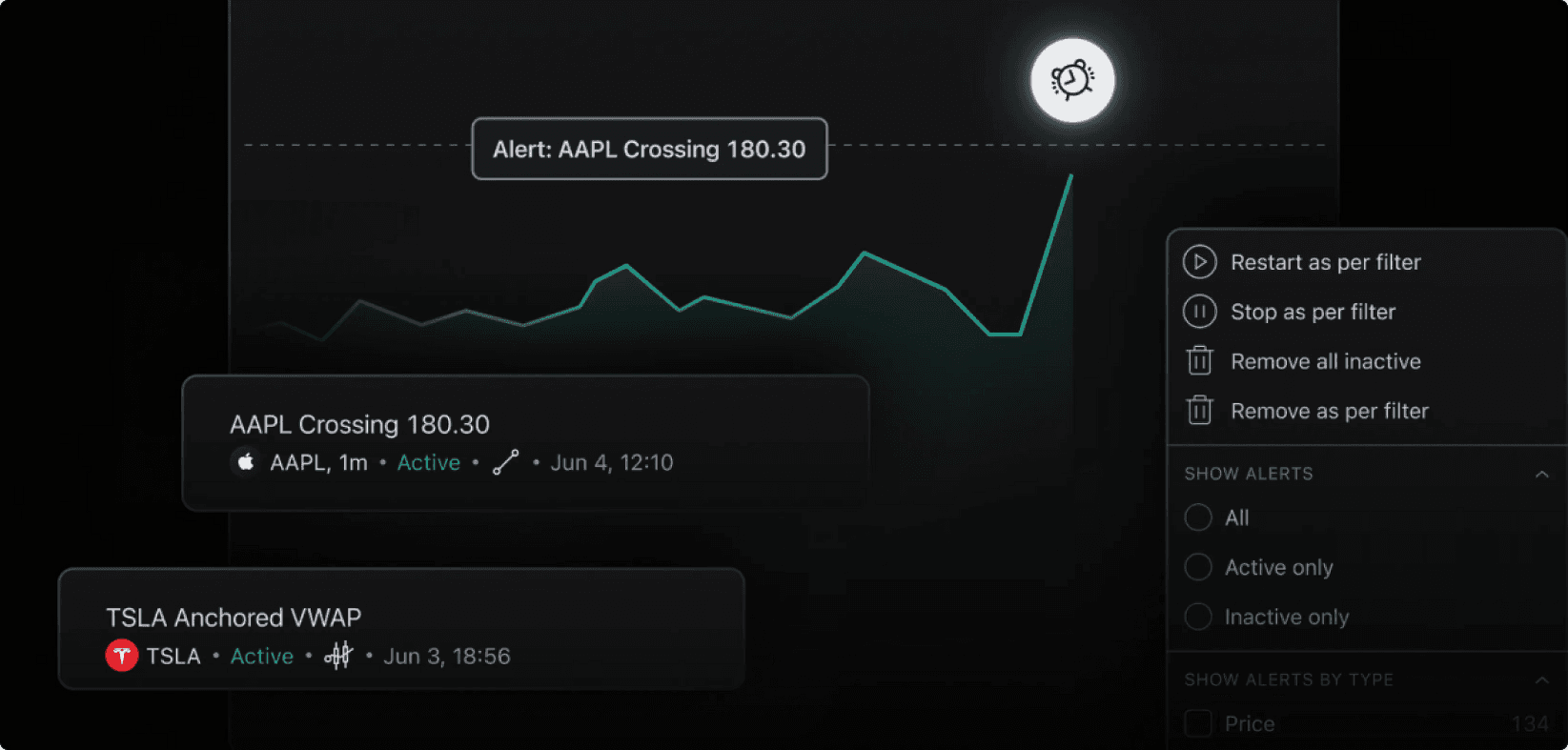
Task: Collapse the Show Alerts section
Action: click(1544, 473)
